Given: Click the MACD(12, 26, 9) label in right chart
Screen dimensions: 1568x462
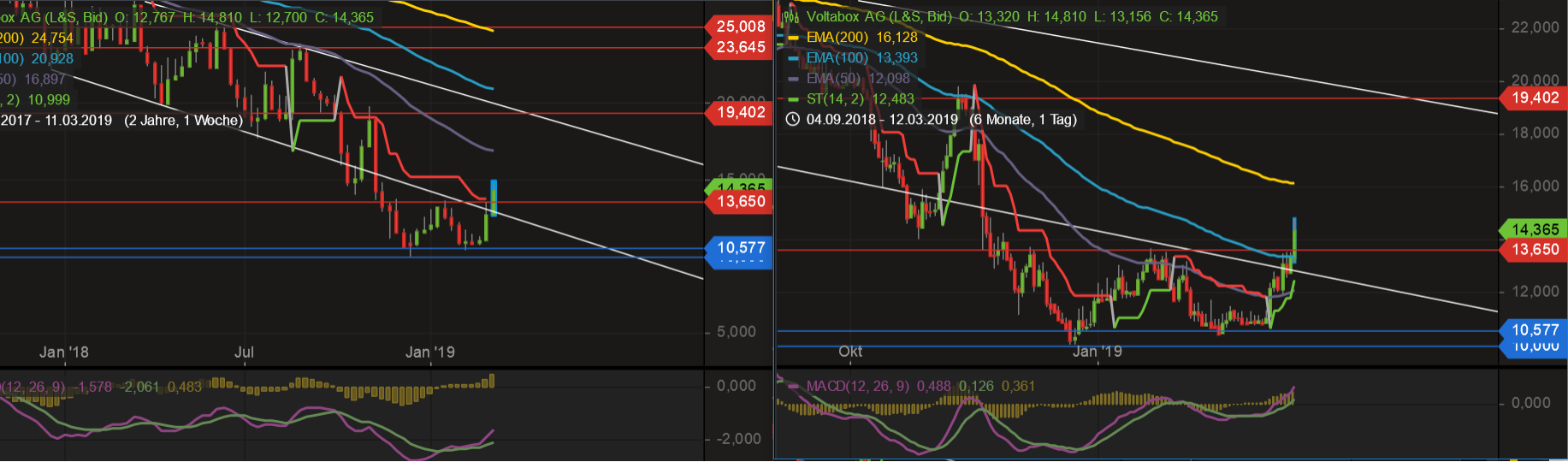Looking at the screenshot, I should (x=859, y=387).
